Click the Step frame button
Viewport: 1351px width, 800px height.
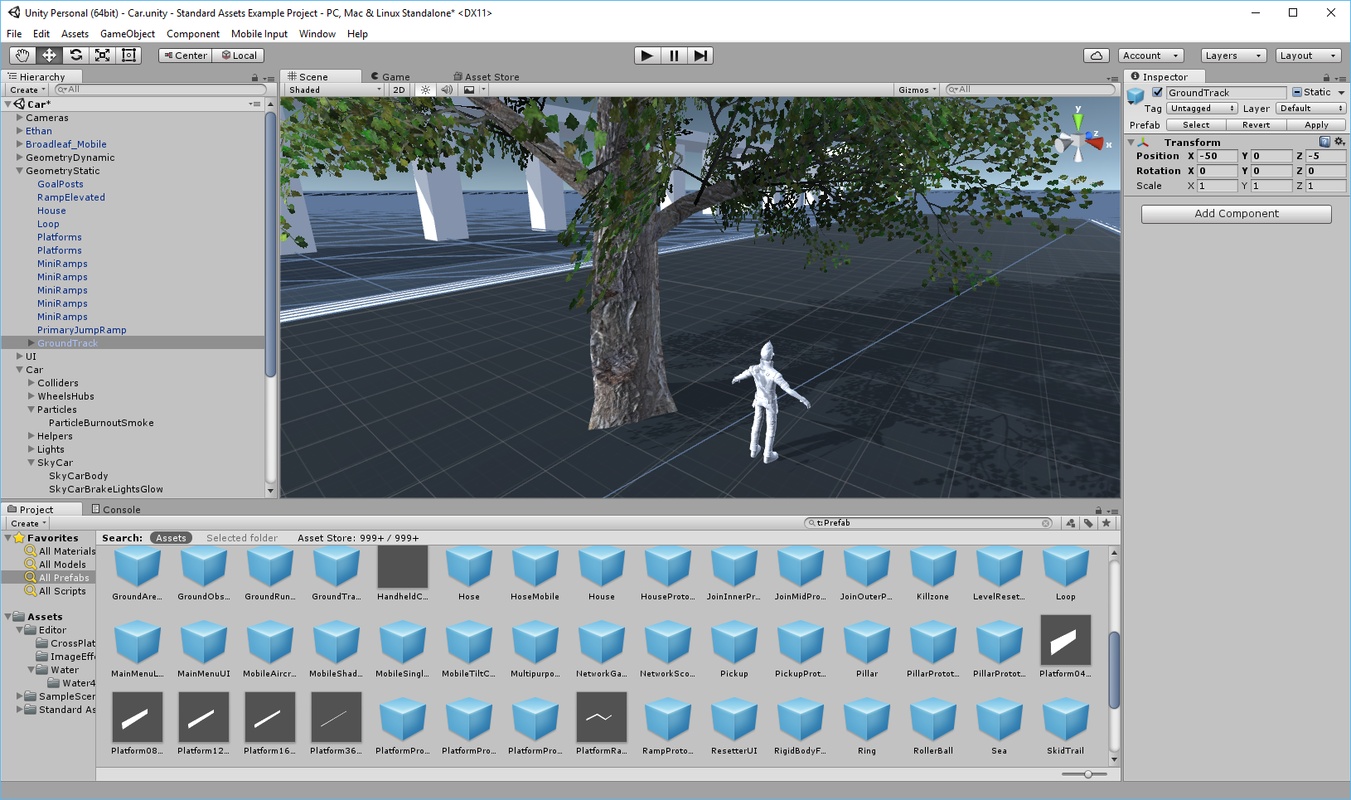pyautogui.click(x=701, y=55)
